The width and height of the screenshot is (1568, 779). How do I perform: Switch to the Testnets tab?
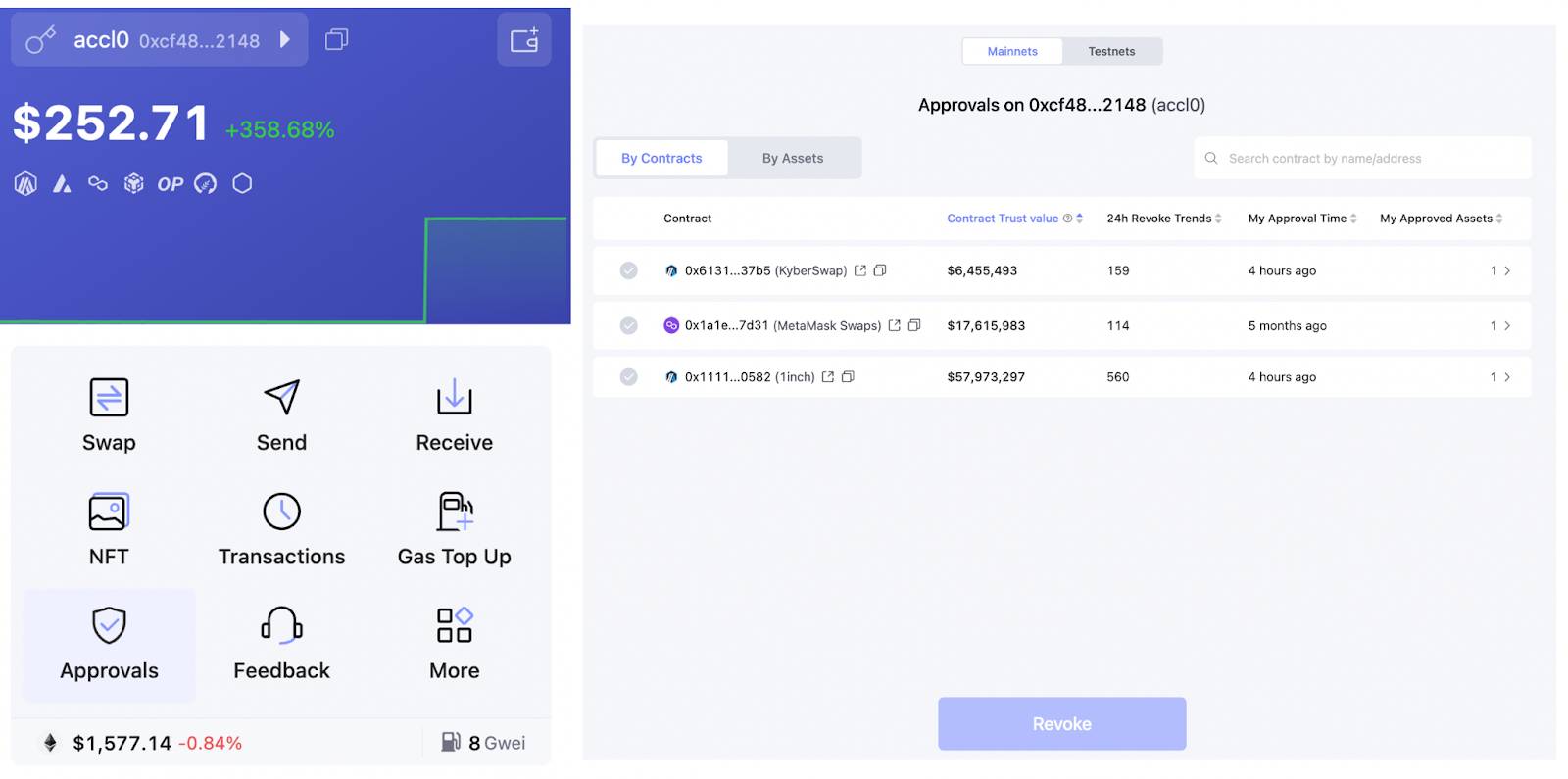[x=1111, y=51]
